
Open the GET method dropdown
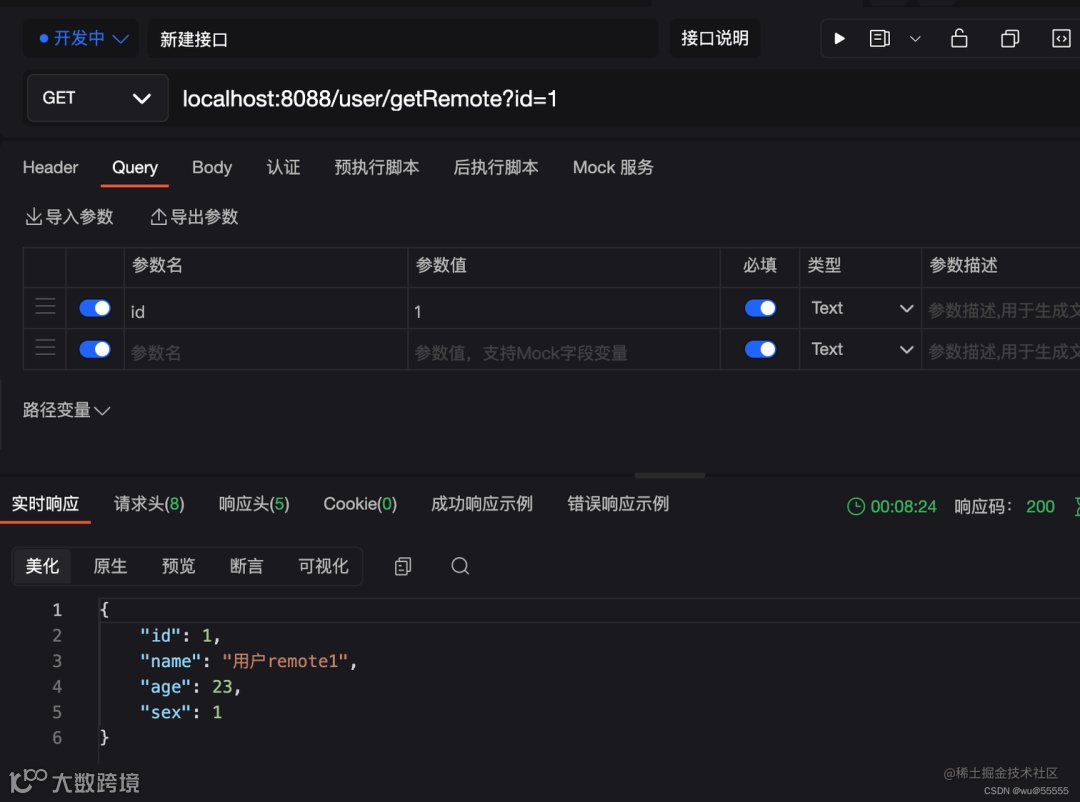click(x=97, y=98)
